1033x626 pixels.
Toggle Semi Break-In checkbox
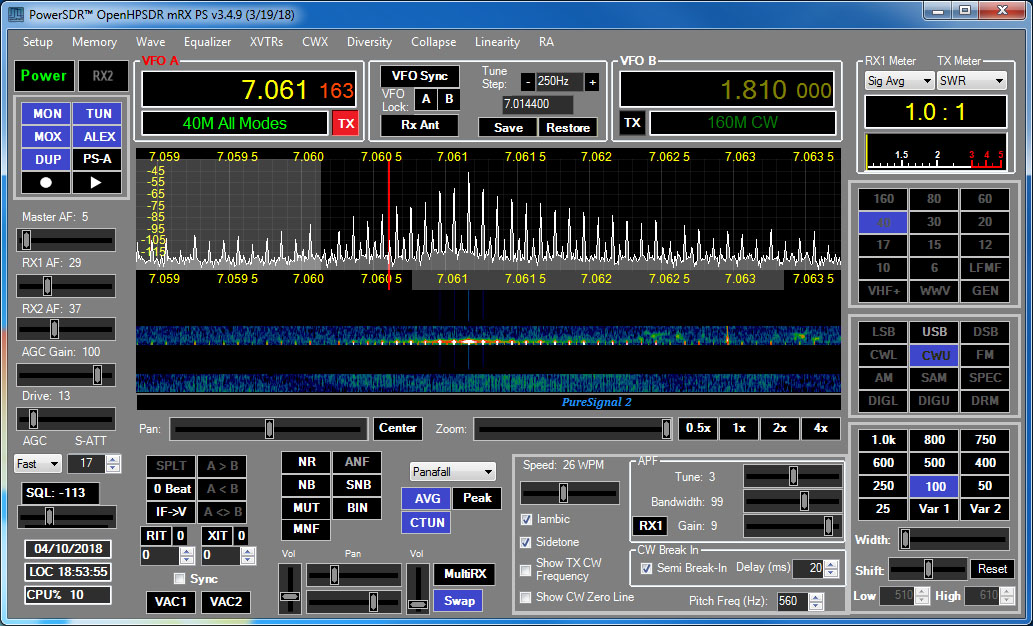point(646,568)
